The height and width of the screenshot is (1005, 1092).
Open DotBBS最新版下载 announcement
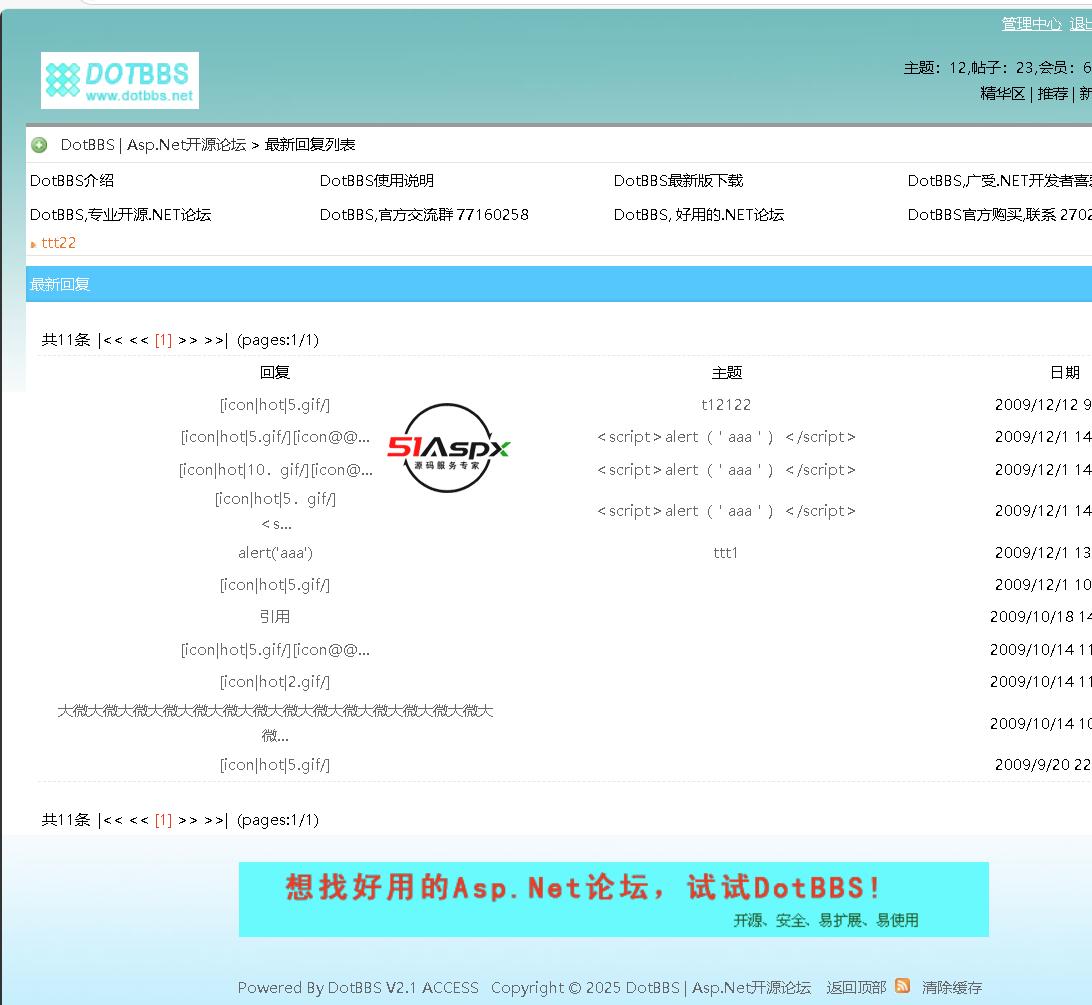pos(678,180)
